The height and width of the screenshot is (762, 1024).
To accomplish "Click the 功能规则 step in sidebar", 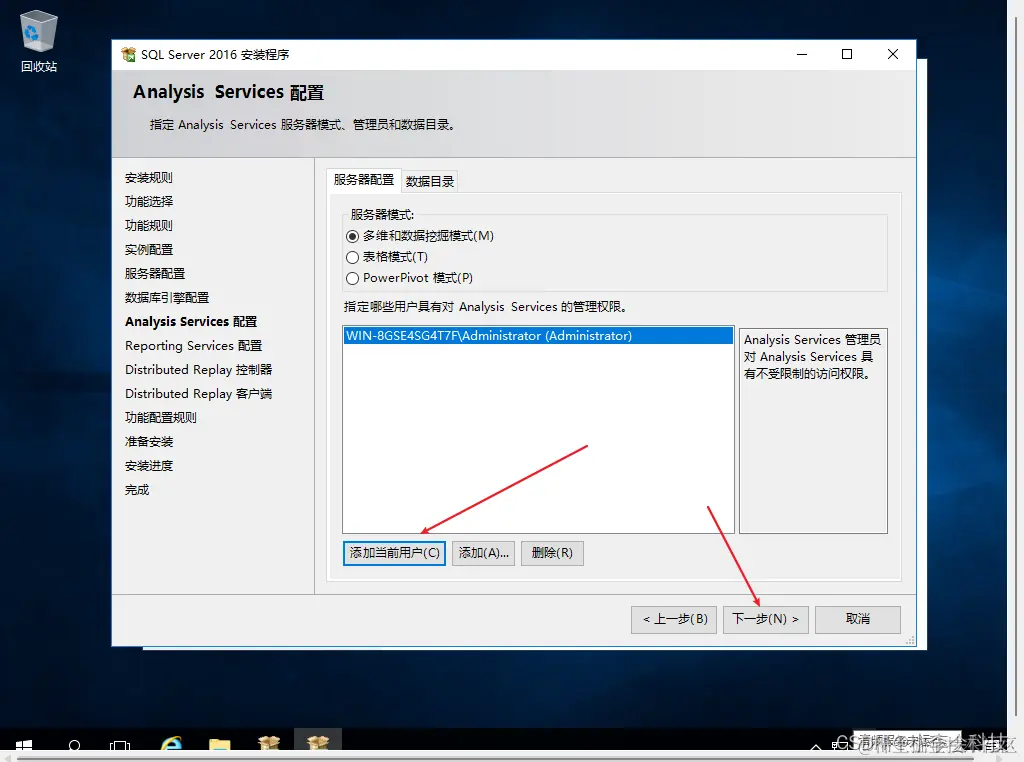I will (149, 226).
